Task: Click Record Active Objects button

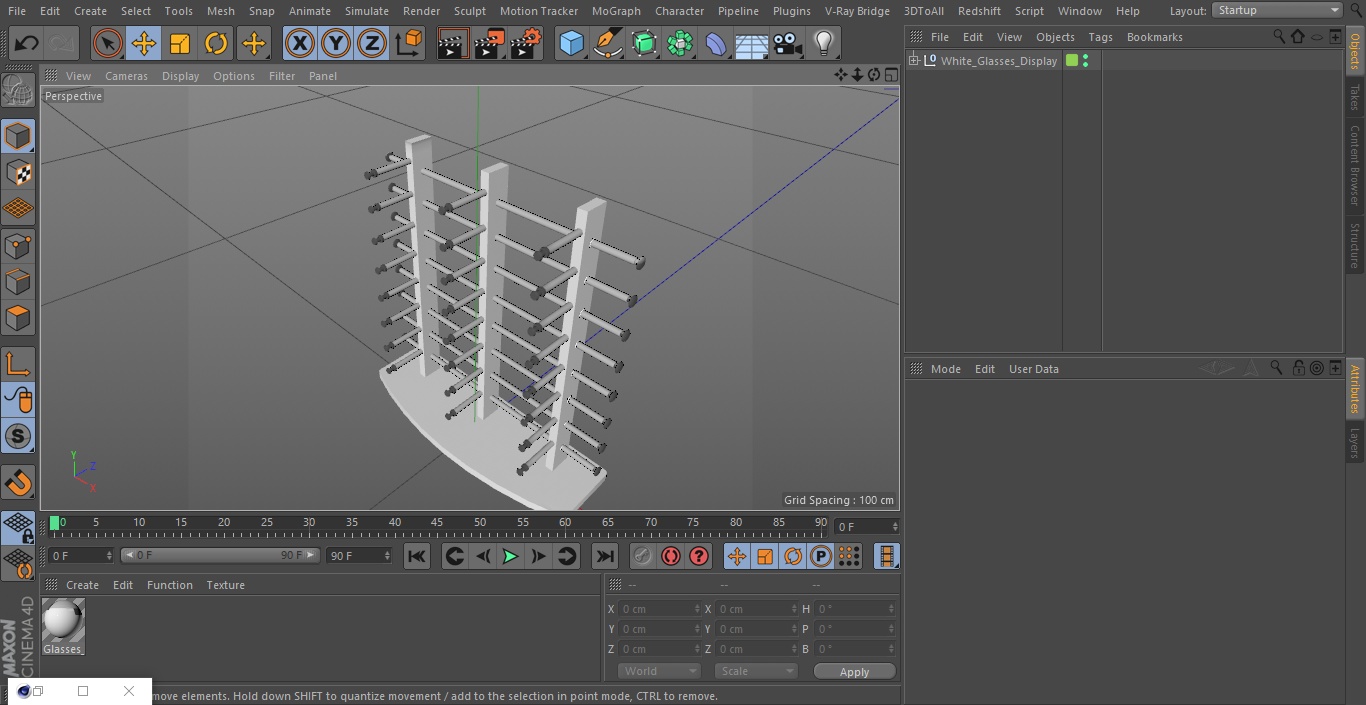Action: click(x=643, y=556)
